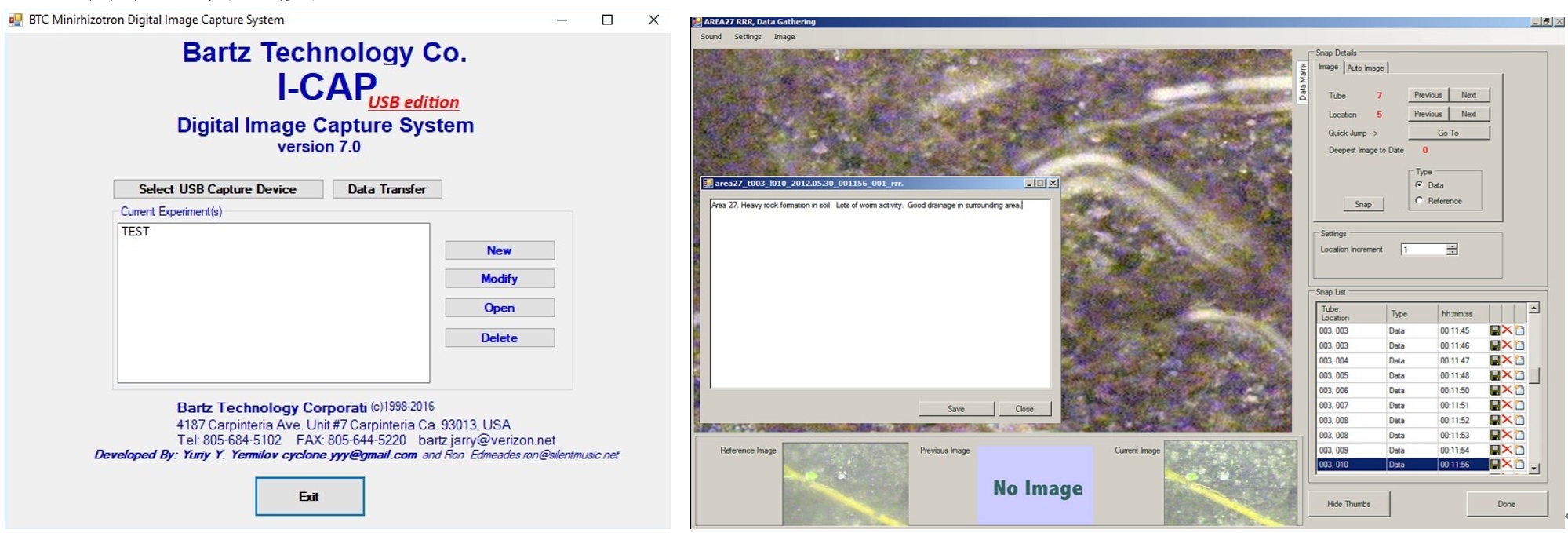Click the Current Image thumbnail
Screen dimensions: 1568x533
click(1229, 483)
